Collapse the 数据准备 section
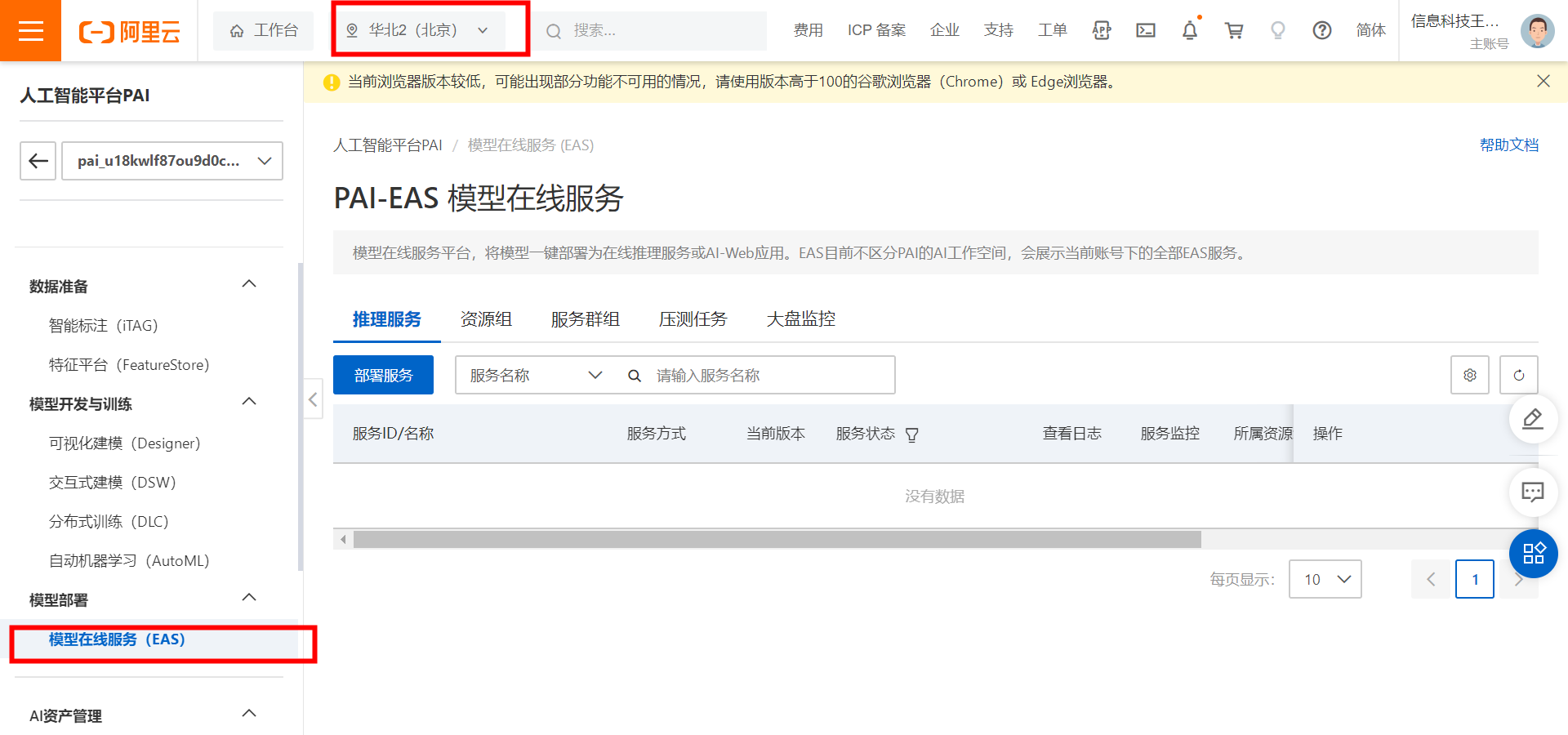The height and width of the screenshot is (735, 1568). pyautogui.click(x=250, y=284)
